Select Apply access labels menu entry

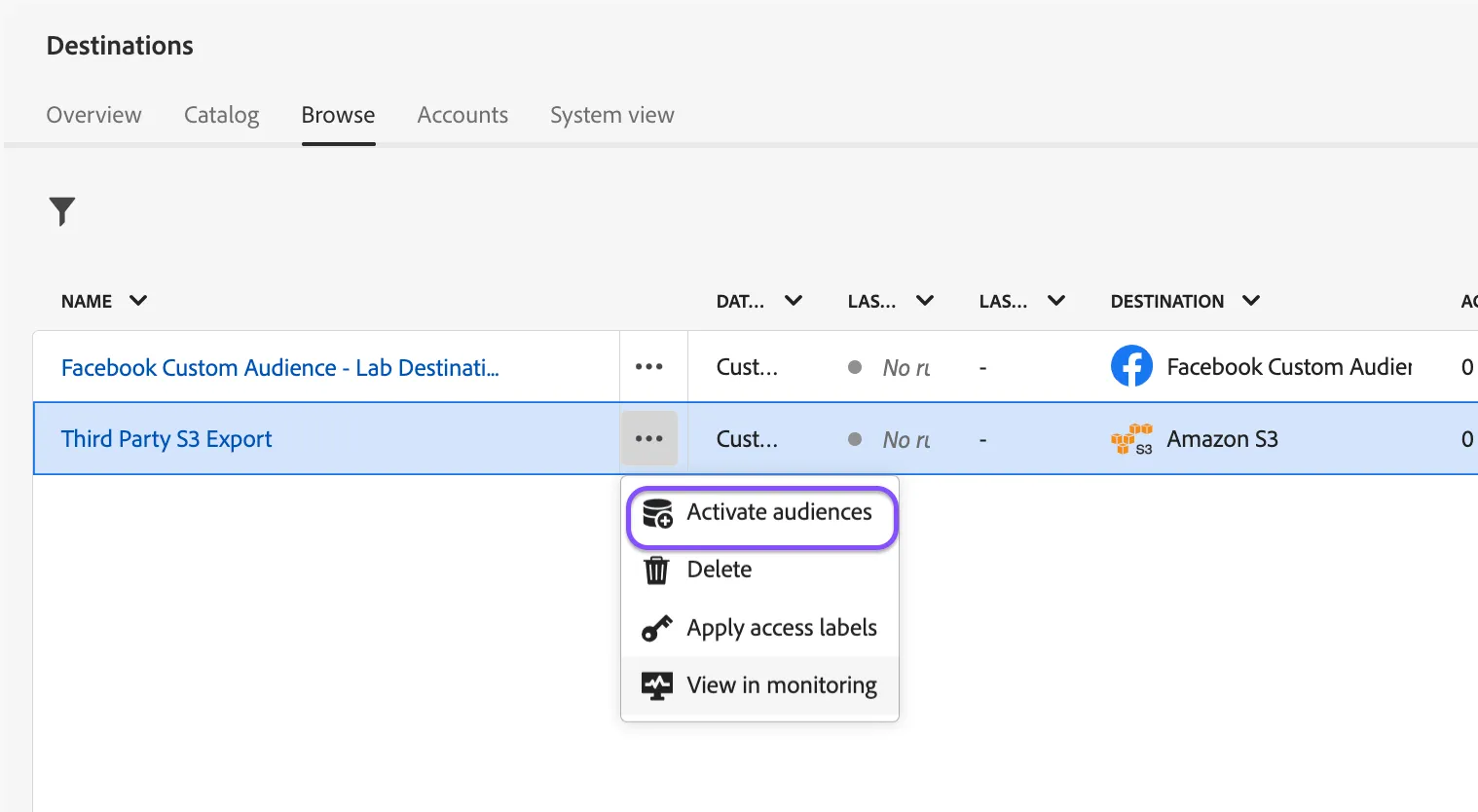[760, 628]
